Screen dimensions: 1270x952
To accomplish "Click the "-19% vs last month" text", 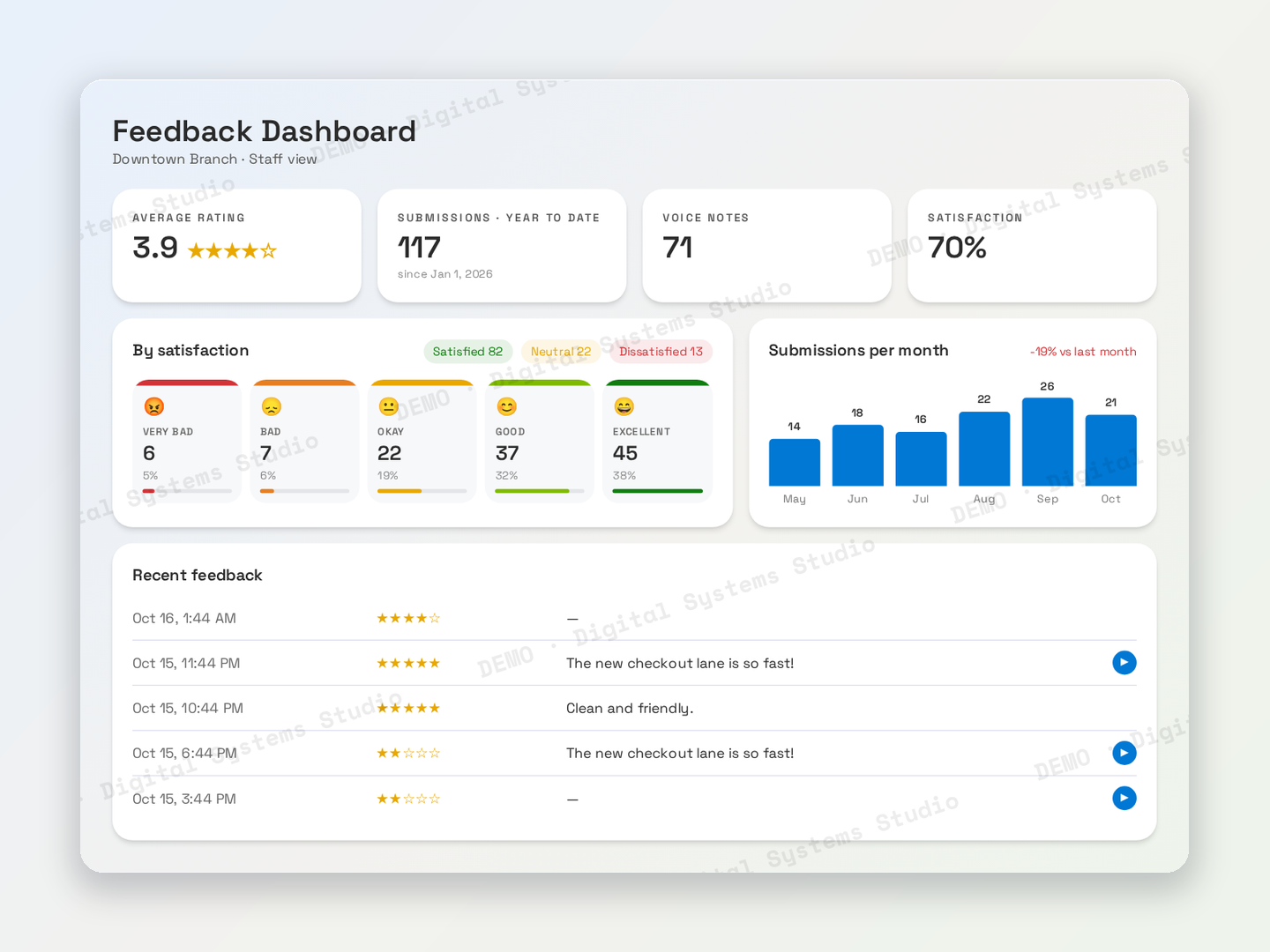I will tap(1083, 352).
